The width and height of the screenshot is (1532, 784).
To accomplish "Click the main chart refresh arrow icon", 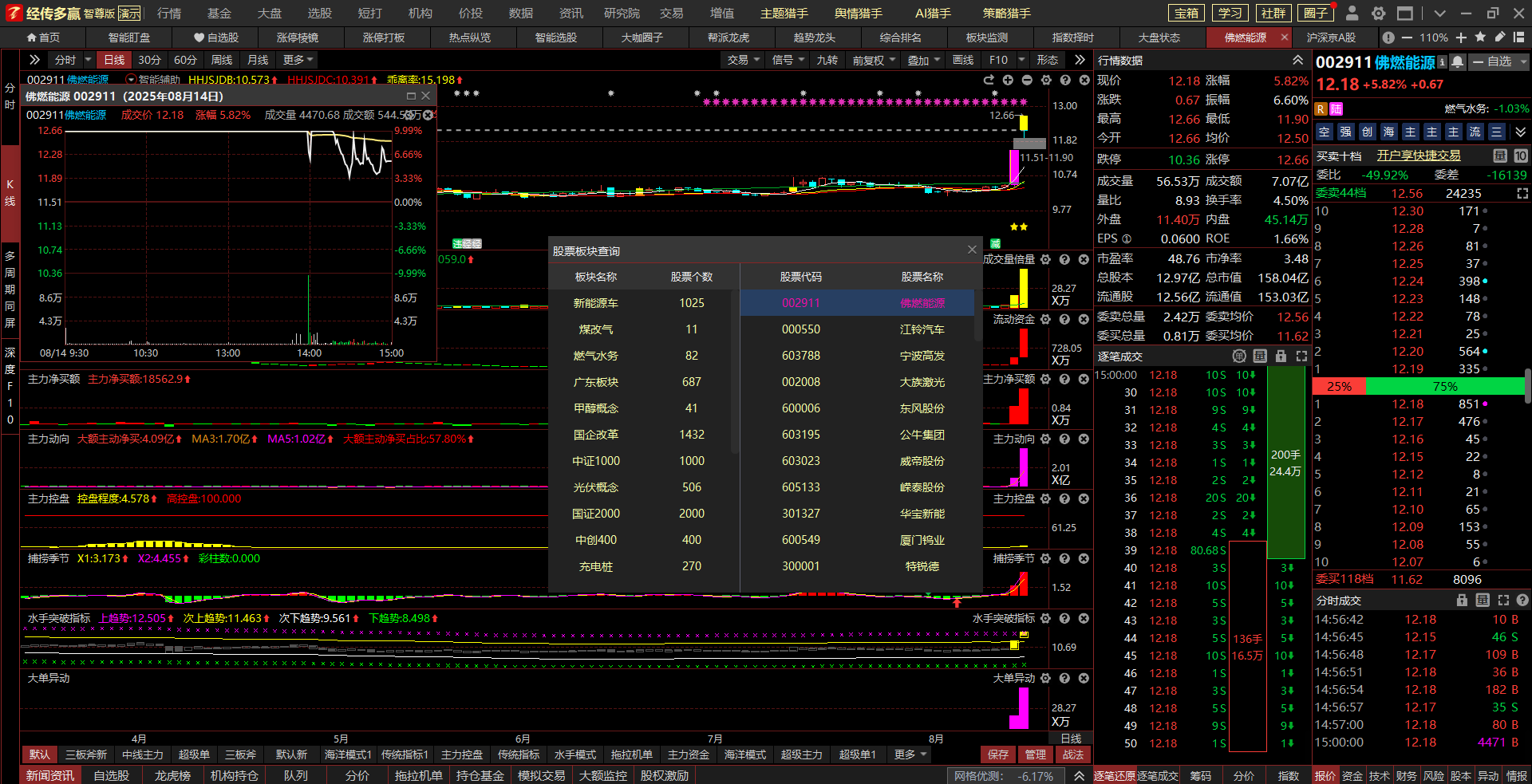I will [x=989, y=80].
